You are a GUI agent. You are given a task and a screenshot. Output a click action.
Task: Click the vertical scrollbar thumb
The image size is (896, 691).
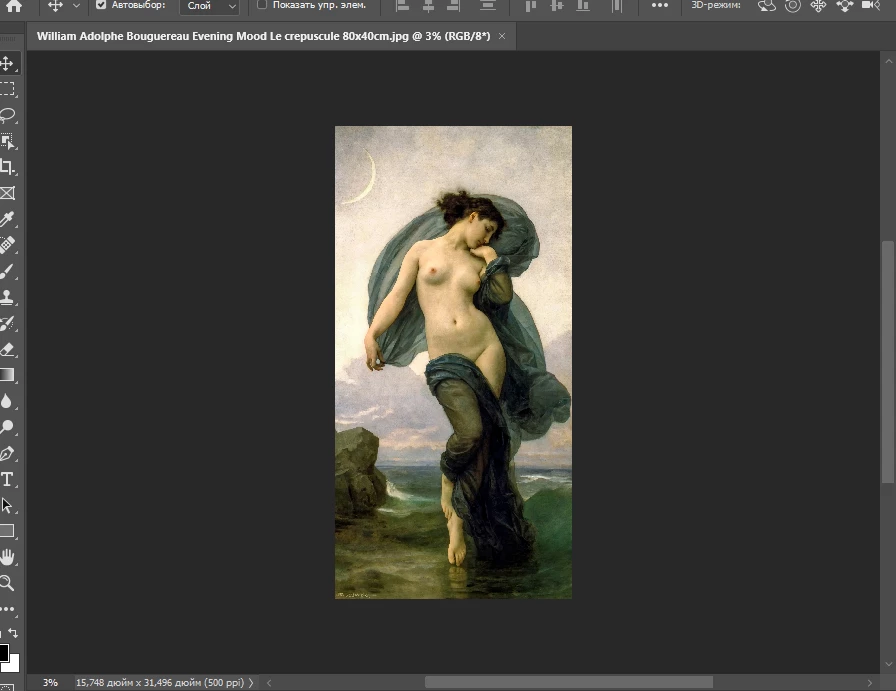coord(888,362)
